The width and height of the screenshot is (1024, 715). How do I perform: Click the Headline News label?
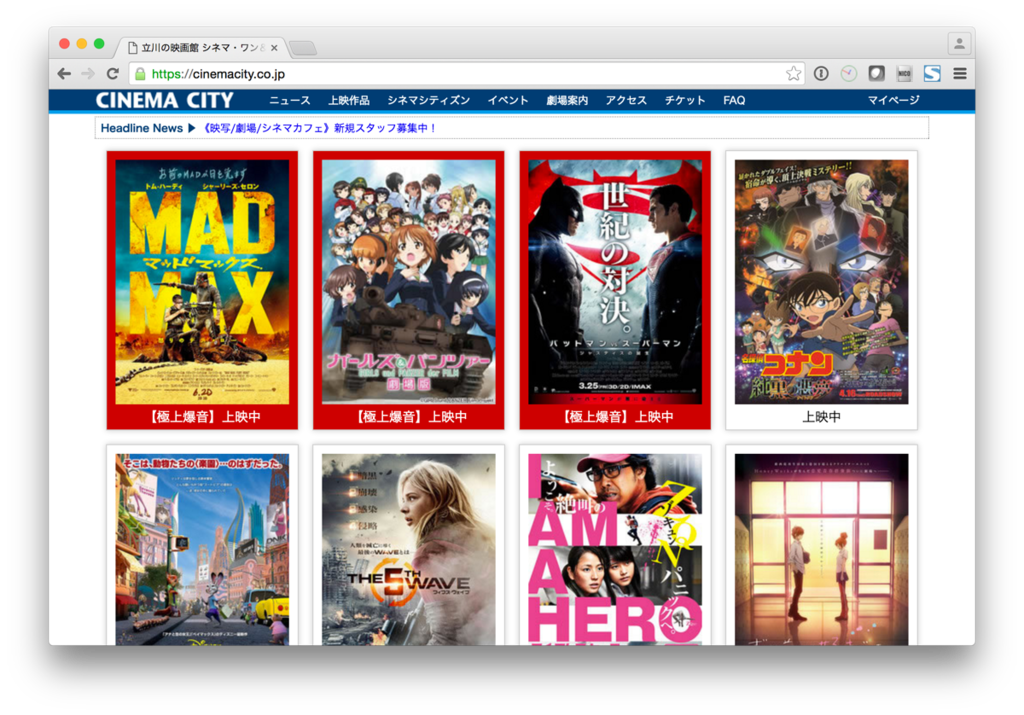click(142, 128)
